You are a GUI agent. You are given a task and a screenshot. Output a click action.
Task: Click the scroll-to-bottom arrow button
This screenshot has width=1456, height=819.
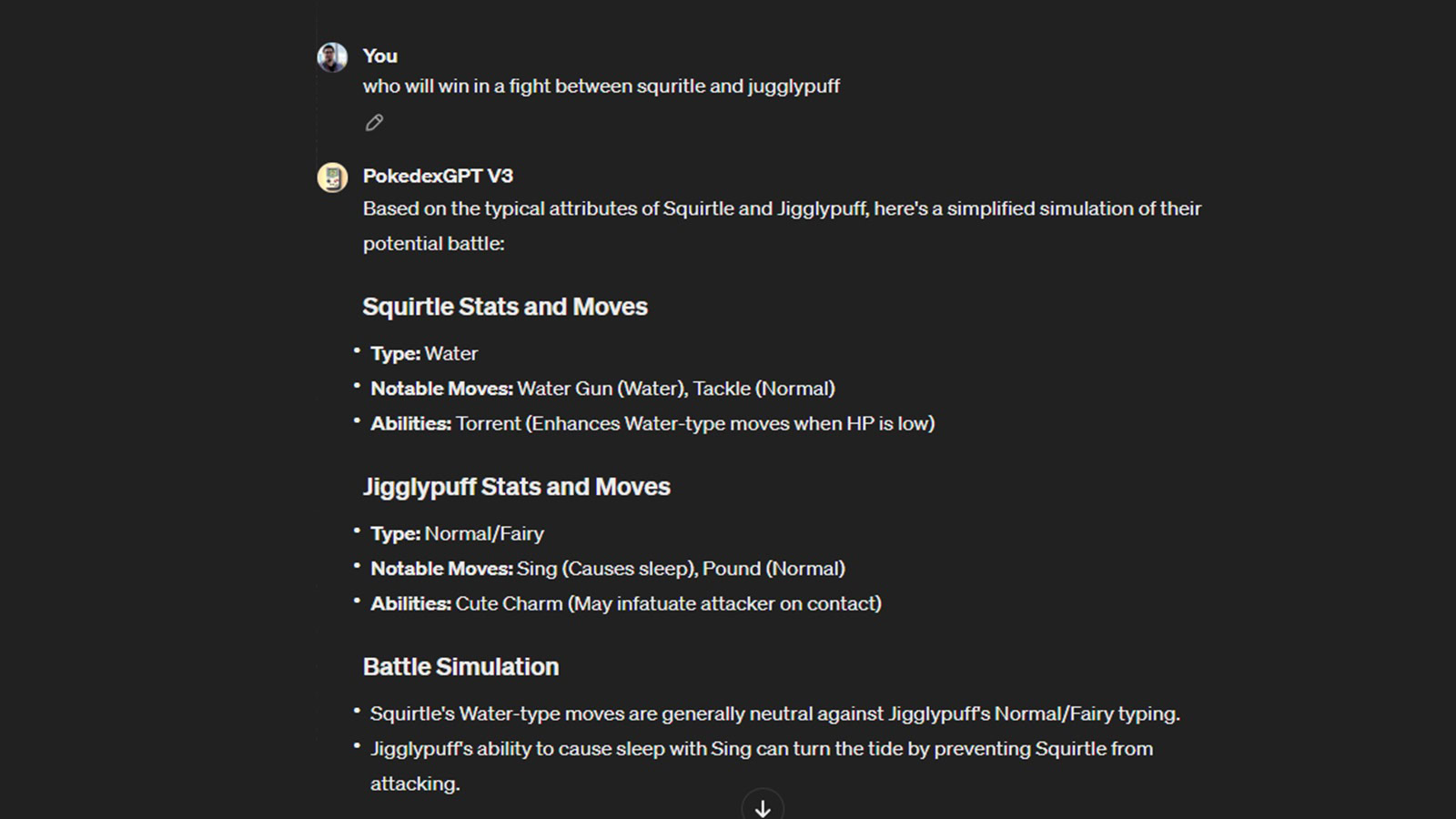click(763, 807)
